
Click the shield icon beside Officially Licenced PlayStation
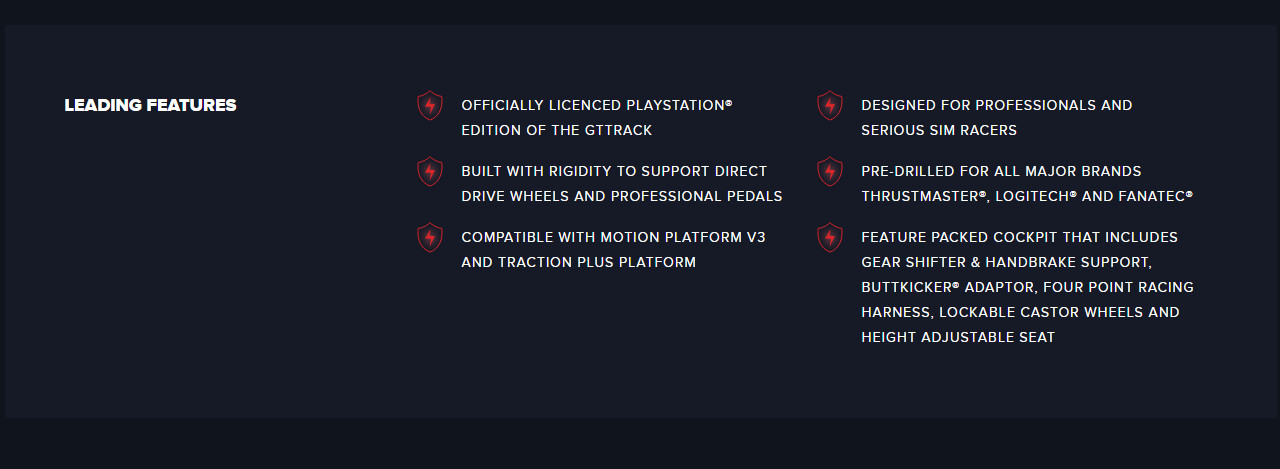point(430,105)
